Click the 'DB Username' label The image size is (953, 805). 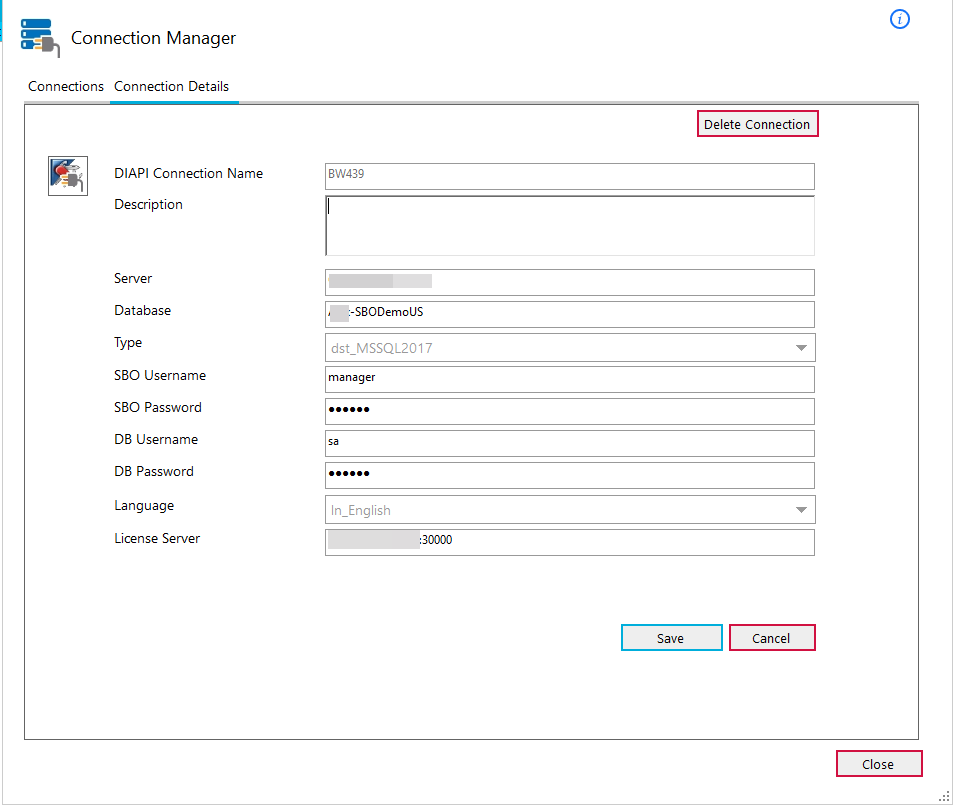pyautogui.click(x=156, y=440)
